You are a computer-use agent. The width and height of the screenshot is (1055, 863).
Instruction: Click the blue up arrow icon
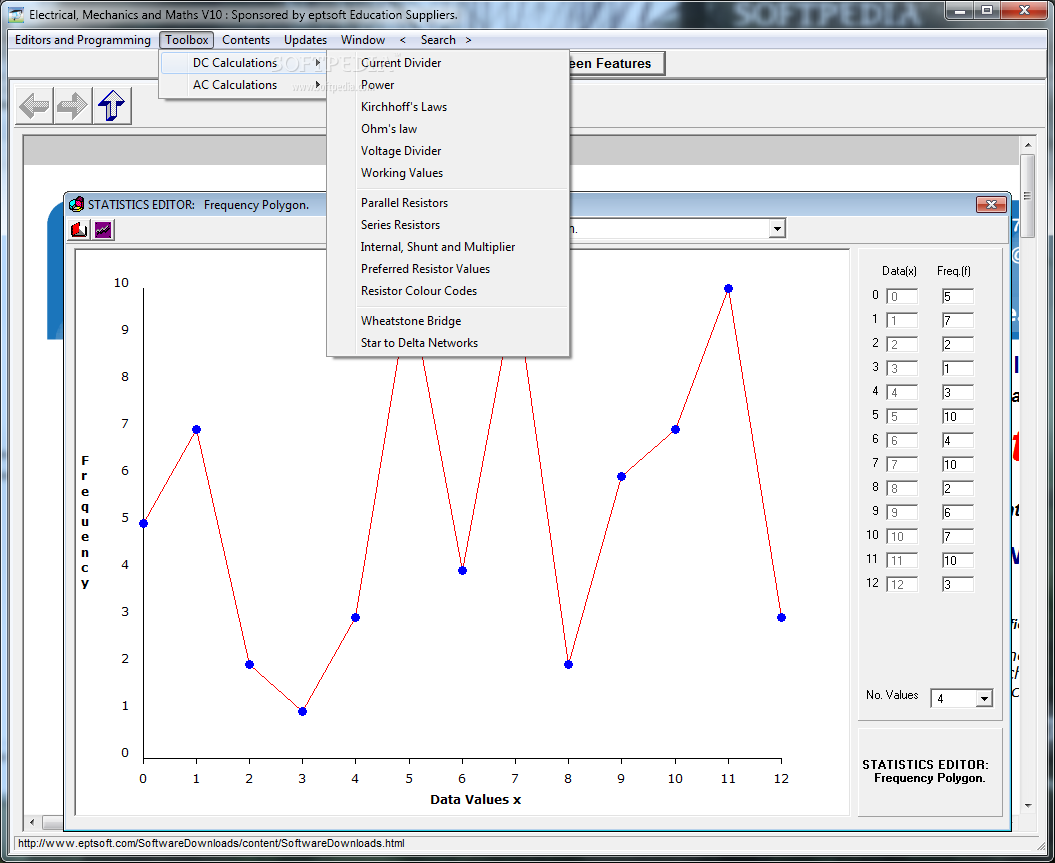coord(112,106)
